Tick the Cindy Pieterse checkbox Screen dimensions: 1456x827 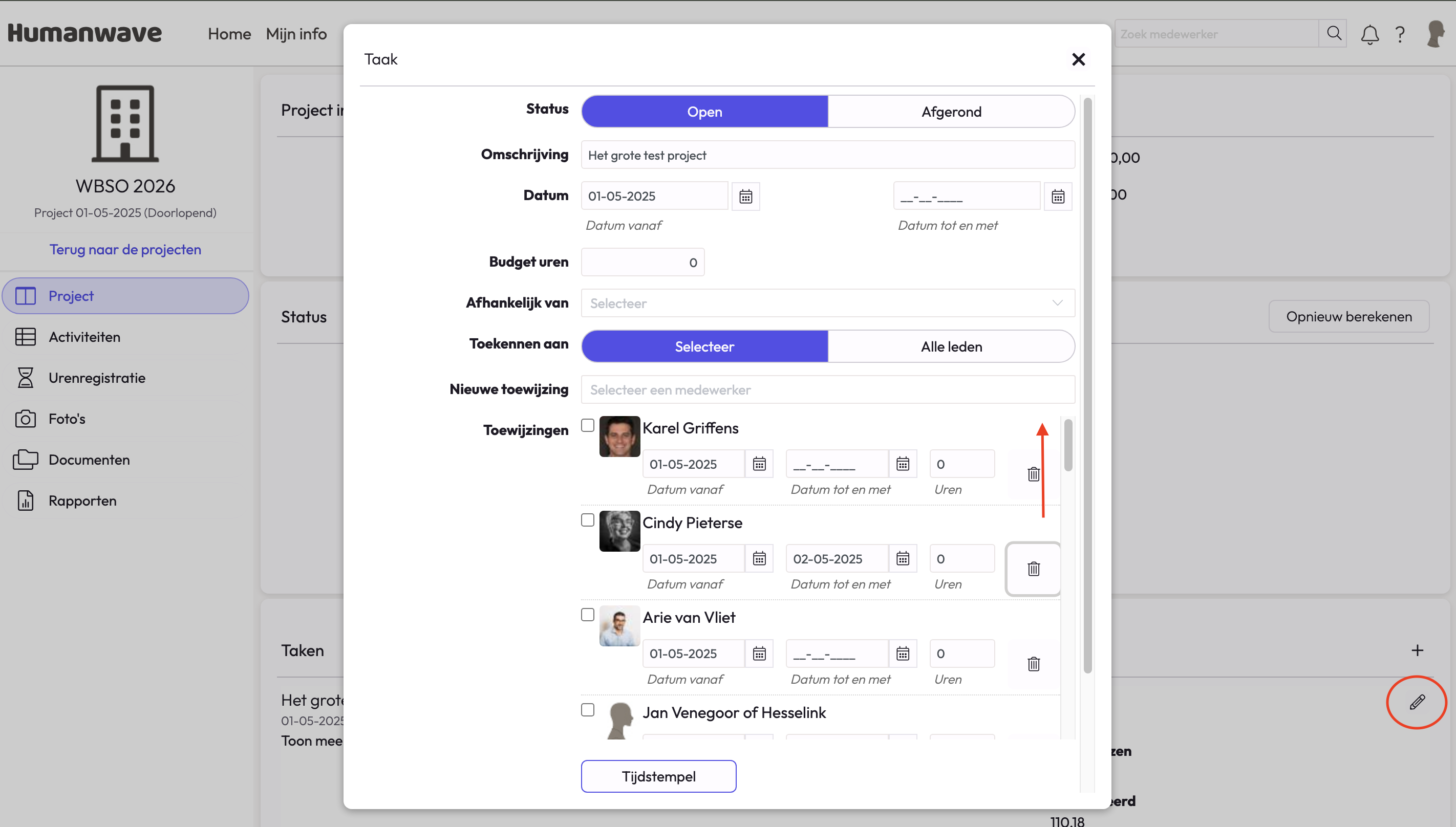587,520
